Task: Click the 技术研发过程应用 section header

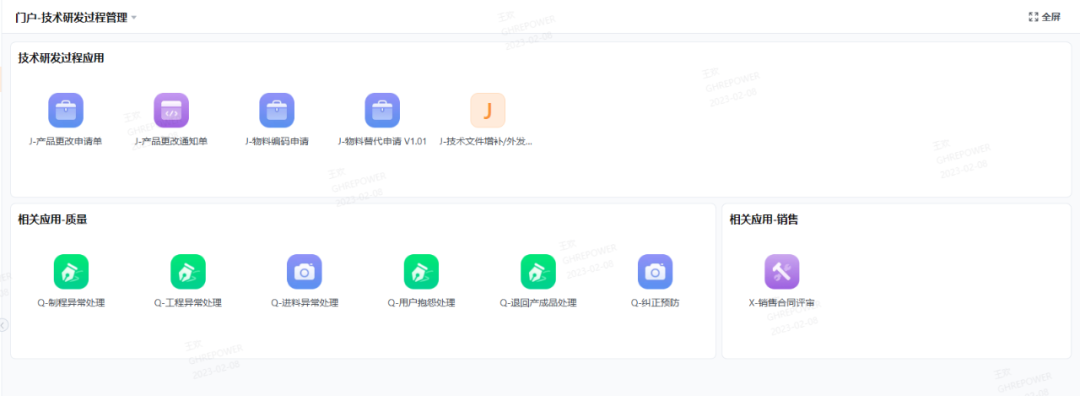Action: pyautogui.click(x=61, y=59)
